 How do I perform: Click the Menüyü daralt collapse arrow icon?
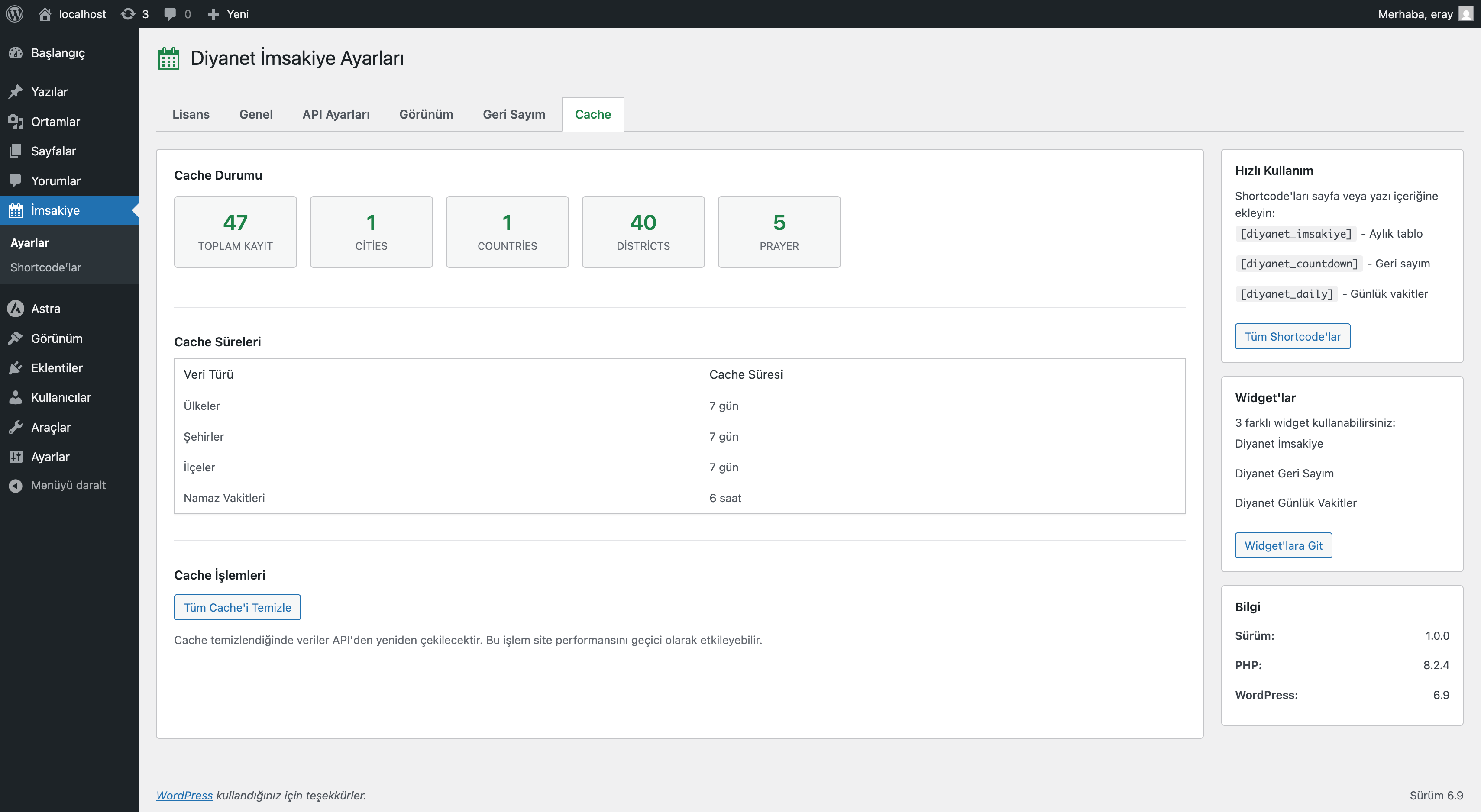click(x=16, y=486)
